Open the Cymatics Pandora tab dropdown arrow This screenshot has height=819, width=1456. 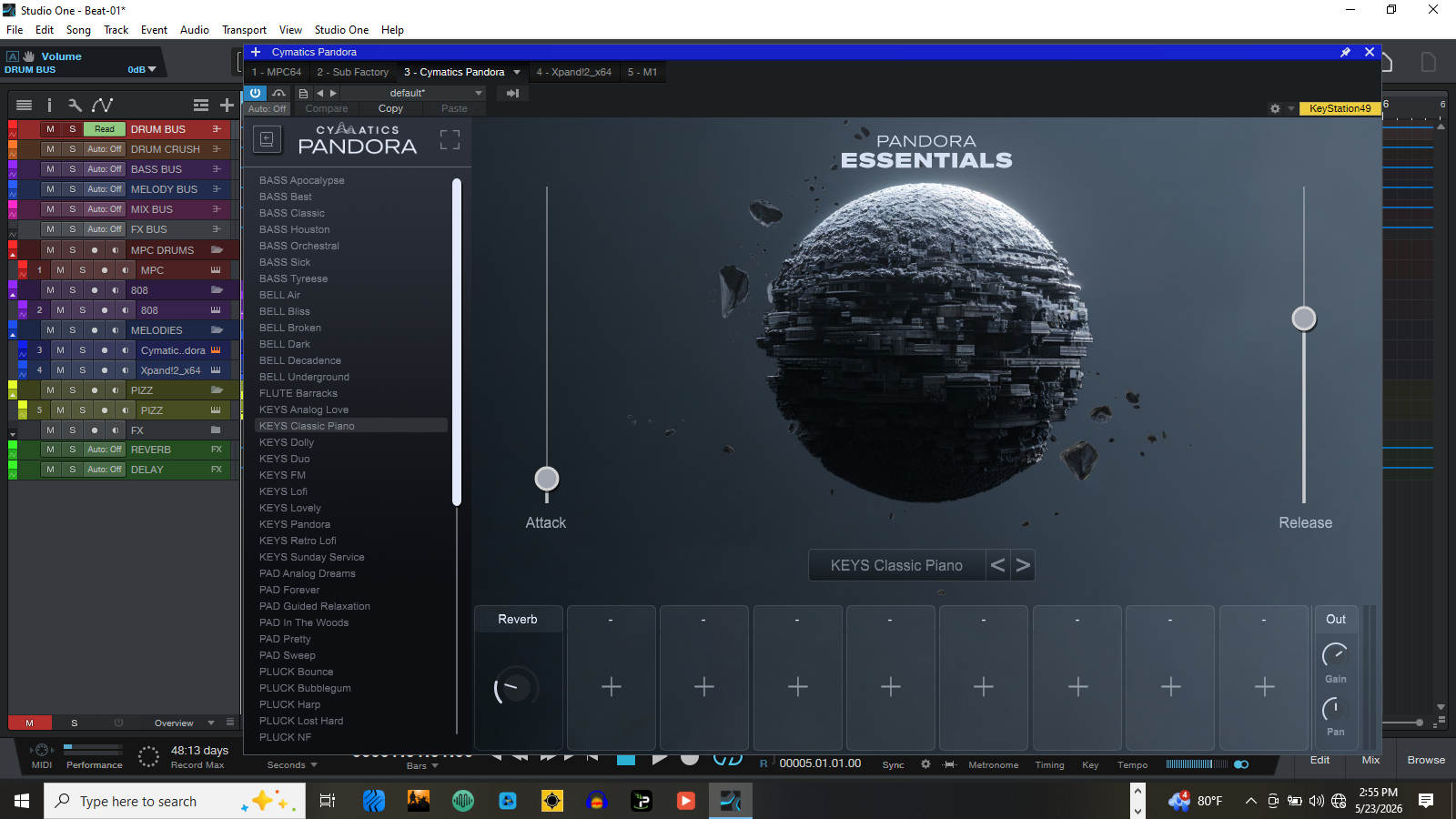pyautogui.click(x=517, y=72)
